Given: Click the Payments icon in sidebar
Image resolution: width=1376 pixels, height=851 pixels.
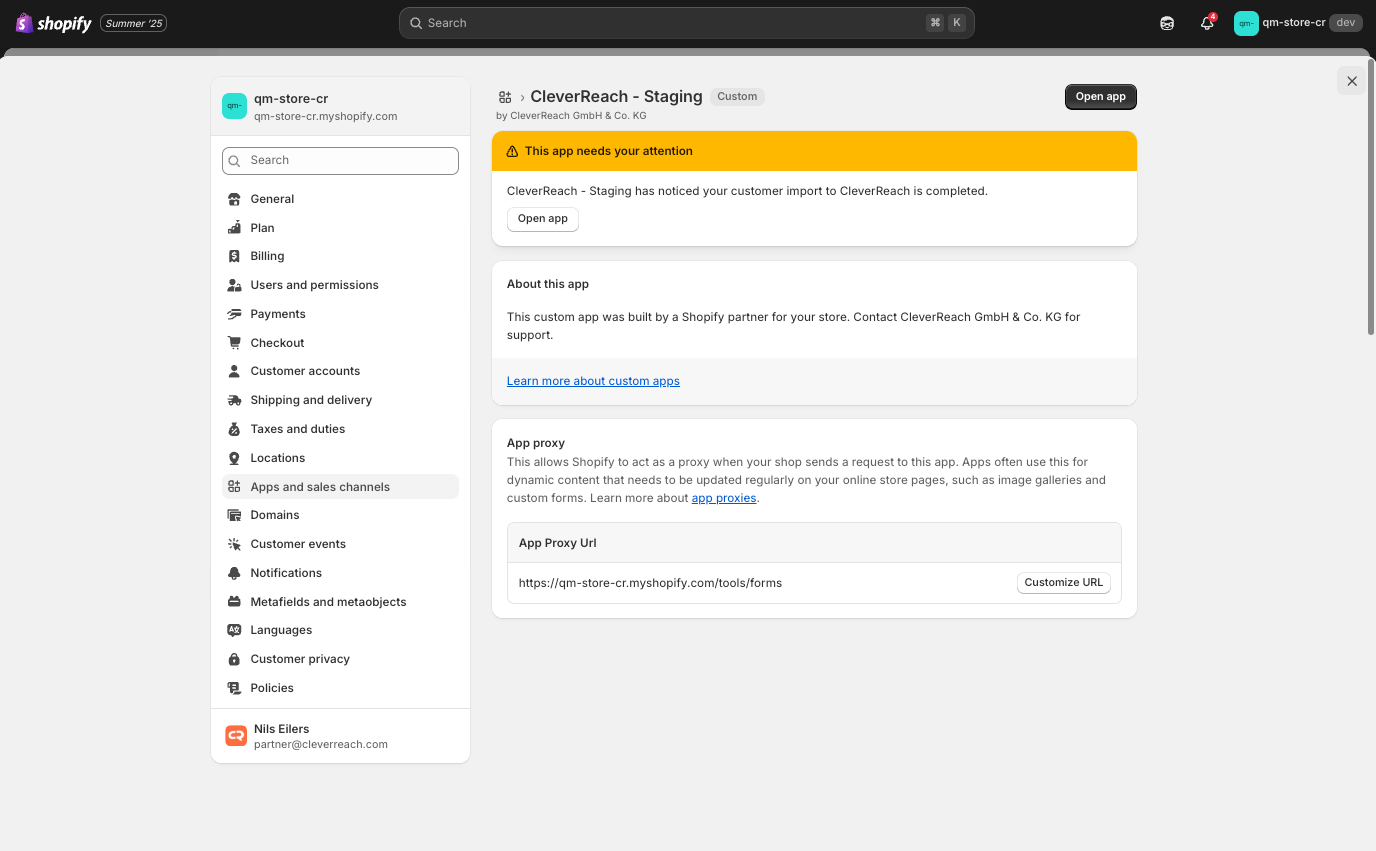Looking at the screenshot, I should pyautogui.click(x=234, y=314).
